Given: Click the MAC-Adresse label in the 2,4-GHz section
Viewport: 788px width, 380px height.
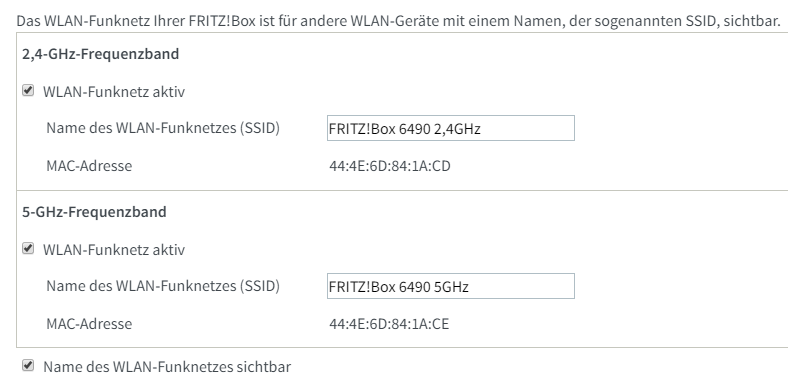Looking at the screenshot, I should tap(89, 166).
